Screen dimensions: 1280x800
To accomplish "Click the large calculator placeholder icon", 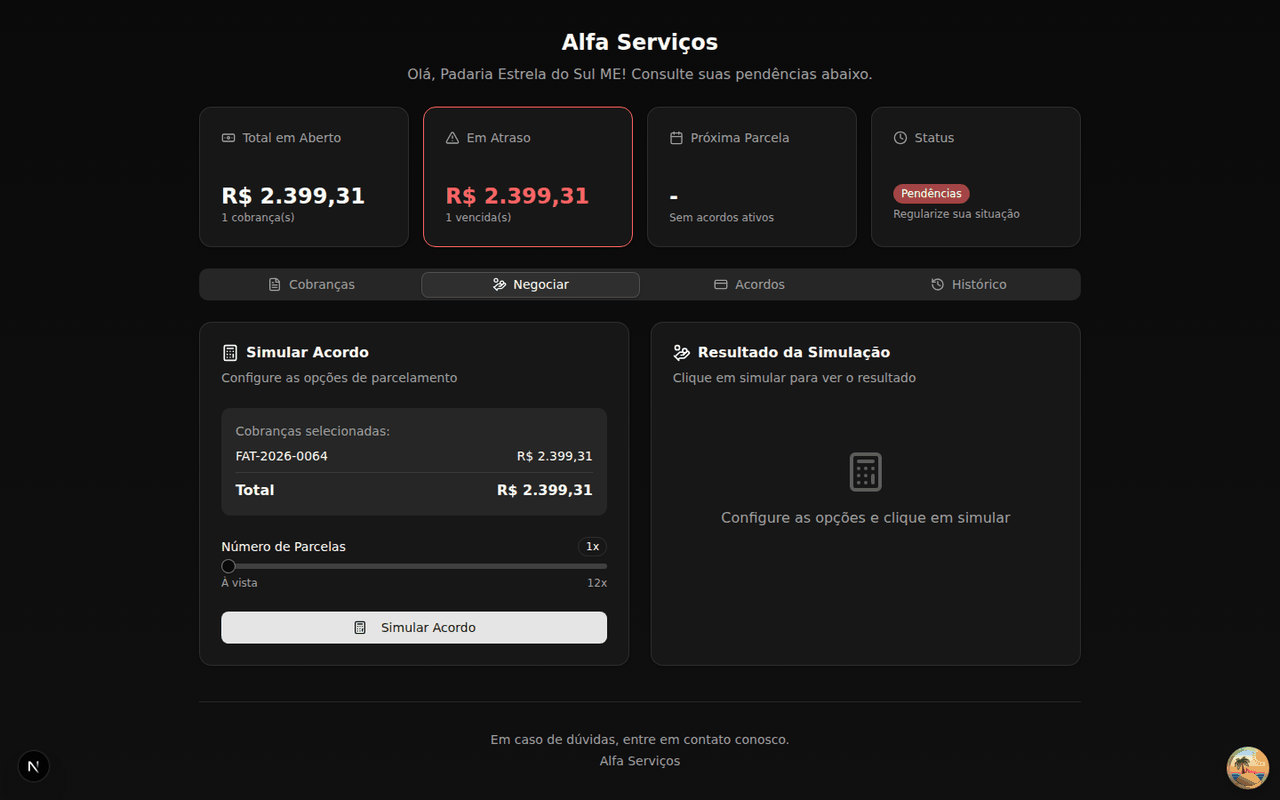I will point(866,472).
